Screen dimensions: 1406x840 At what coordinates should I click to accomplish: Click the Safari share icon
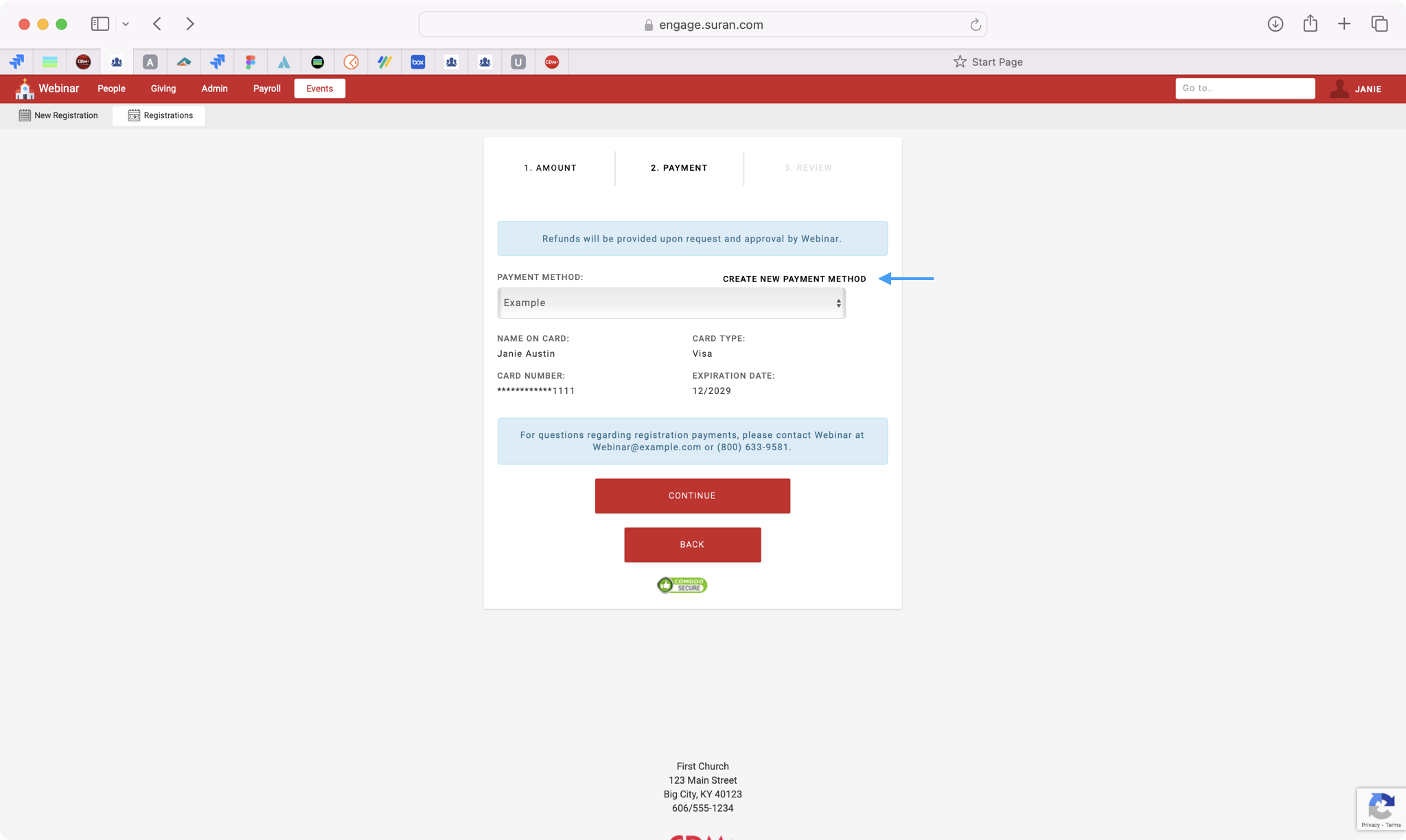(x=1310, y=24)
